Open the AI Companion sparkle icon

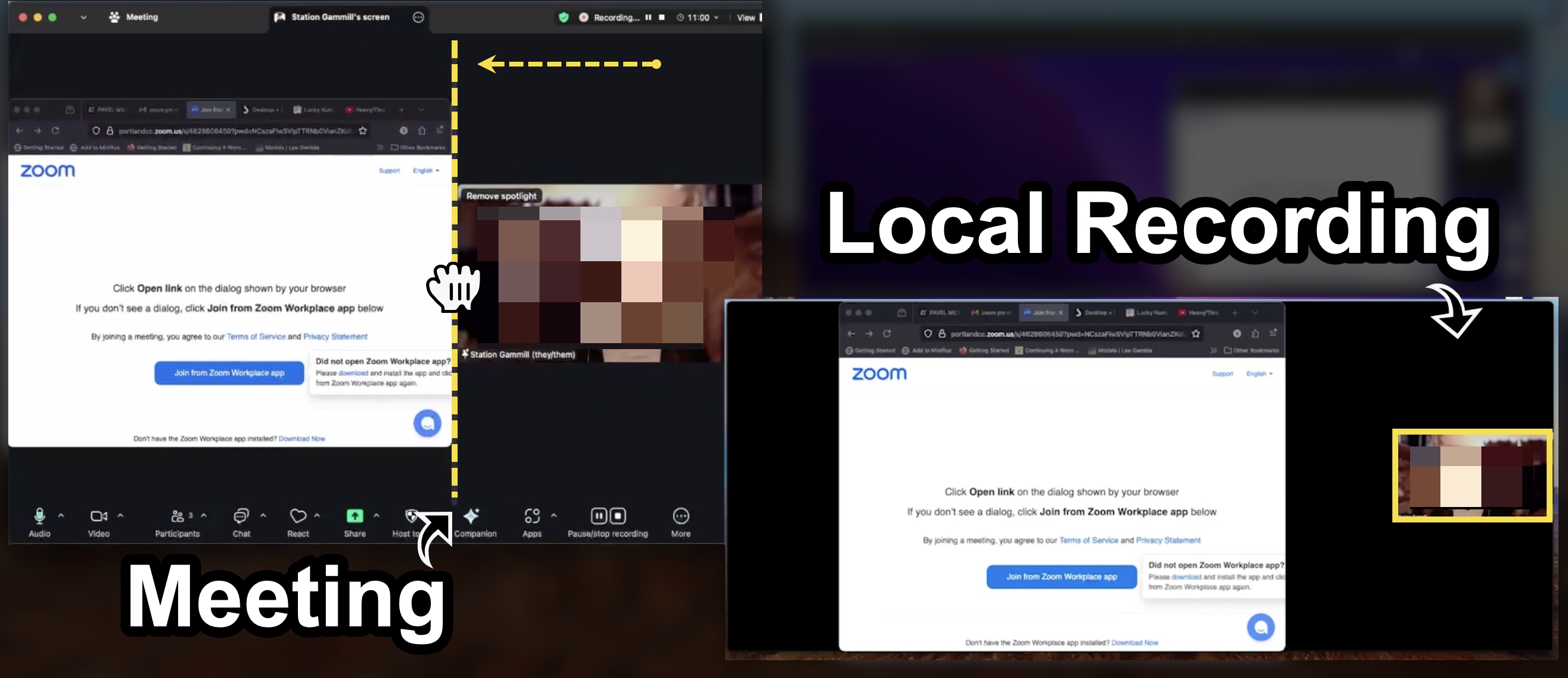472,516
